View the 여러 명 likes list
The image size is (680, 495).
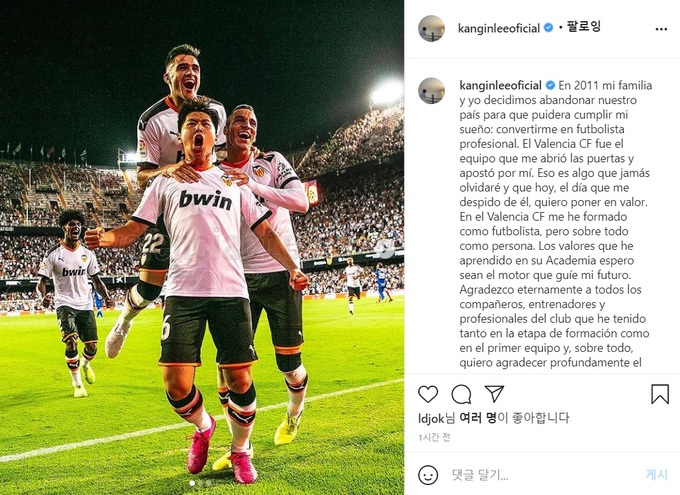pos(477,417)
